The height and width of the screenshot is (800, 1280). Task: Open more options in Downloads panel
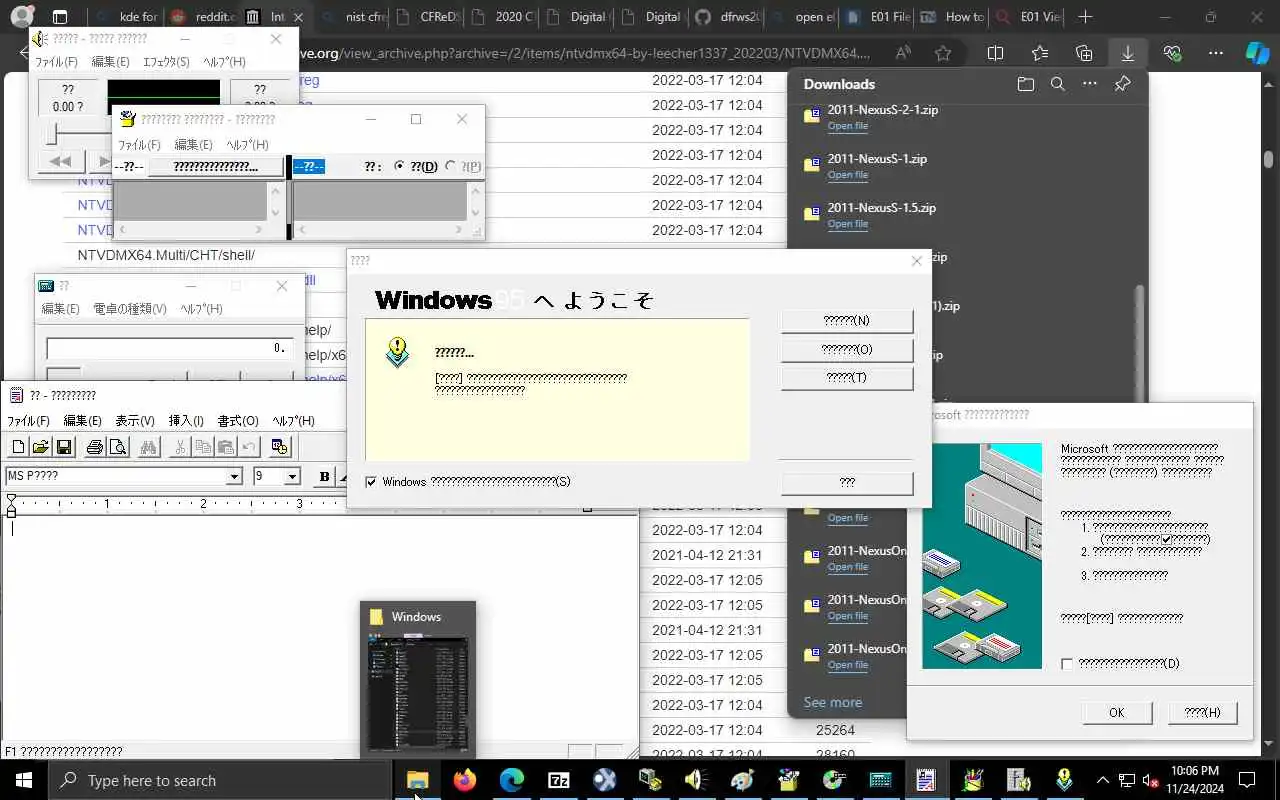(x=1090, y=84)
